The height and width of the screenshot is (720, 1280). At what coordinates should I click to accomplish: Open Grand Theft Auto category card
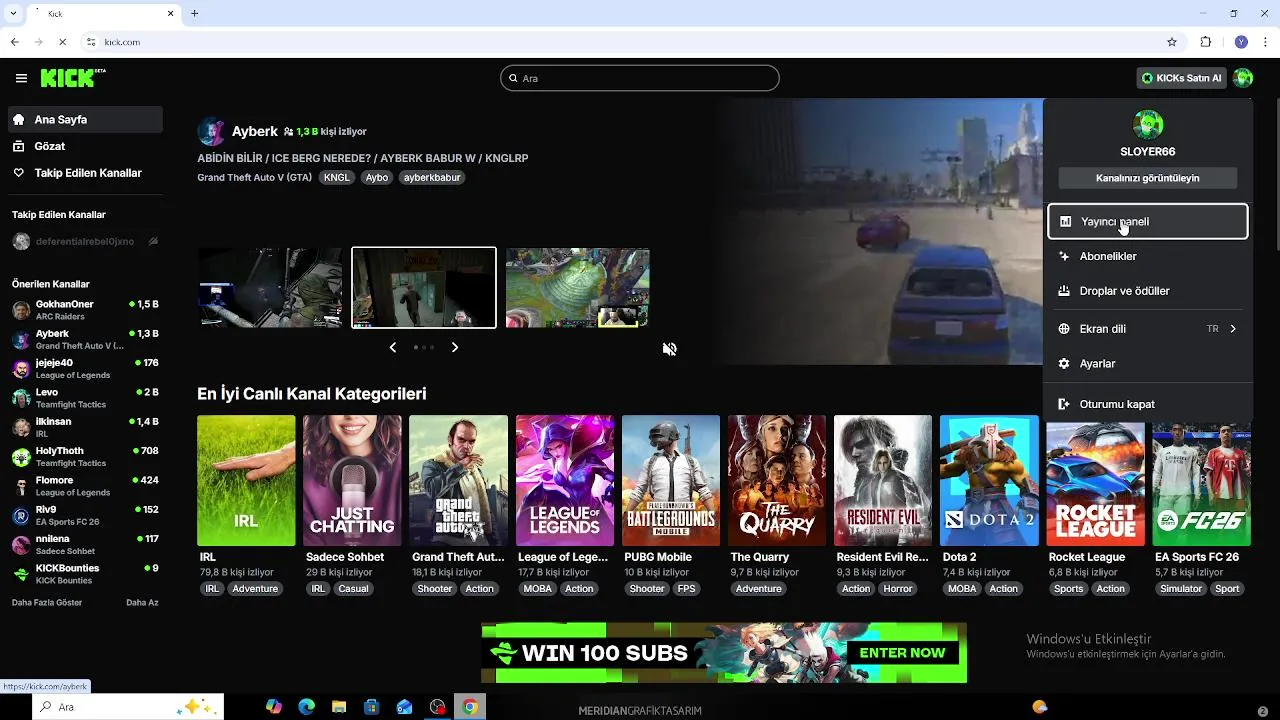click(x=458, y=481)
